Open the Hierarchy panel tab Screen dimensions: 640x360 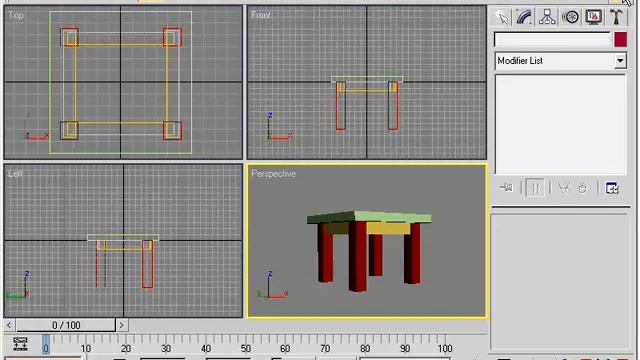[x=547, y=17]
